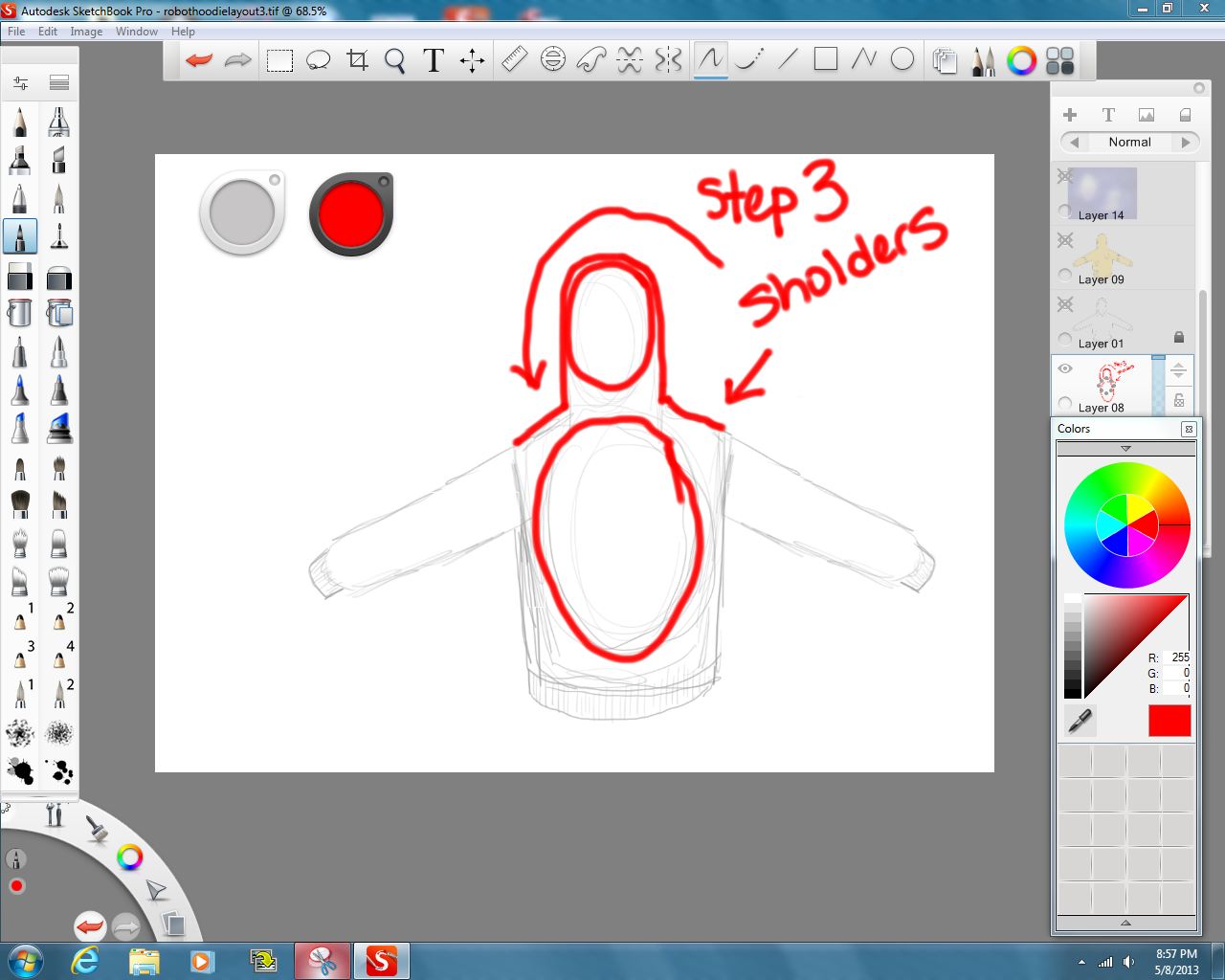This screenshot has height=980, width=1225.
Task: Collapse the Colors panel using bottom arrow
Action: pyautogui.click(x=1125, y=923)
